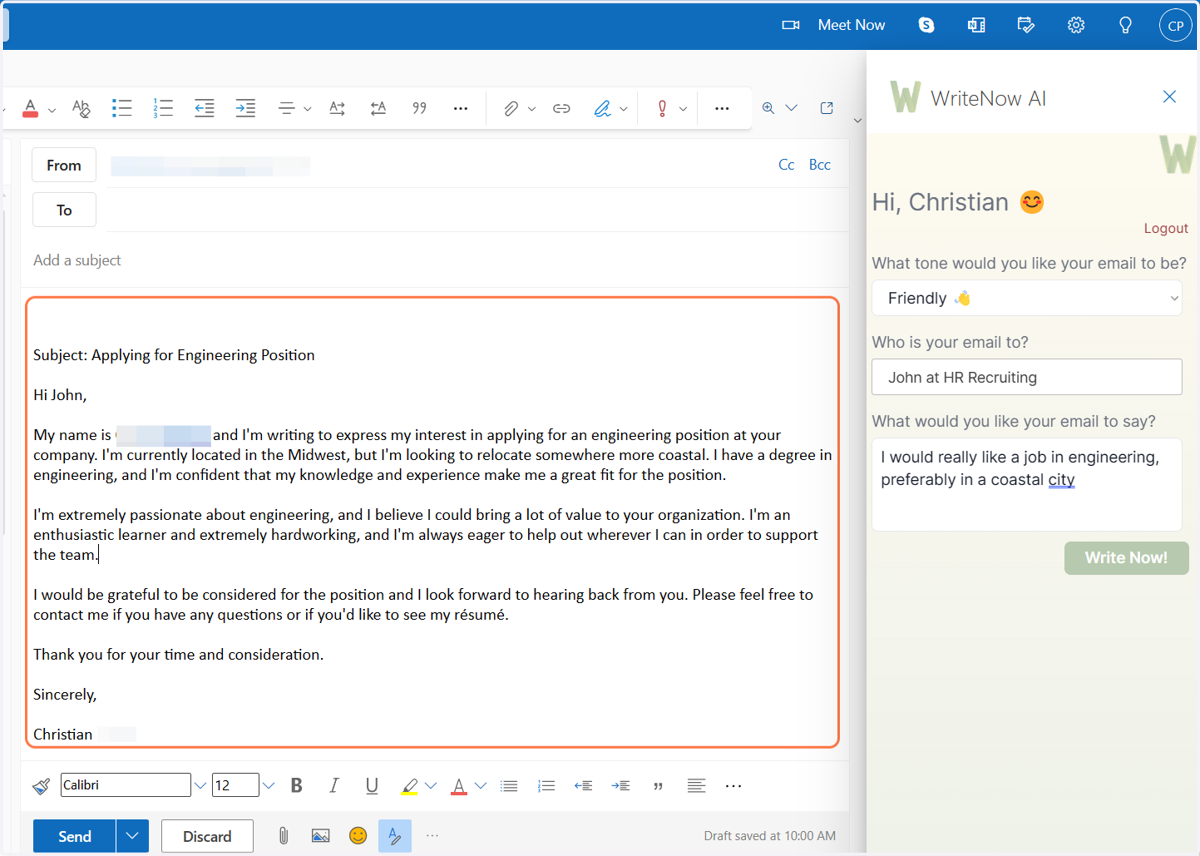Edit the email content prompt box

point(1027,484)
